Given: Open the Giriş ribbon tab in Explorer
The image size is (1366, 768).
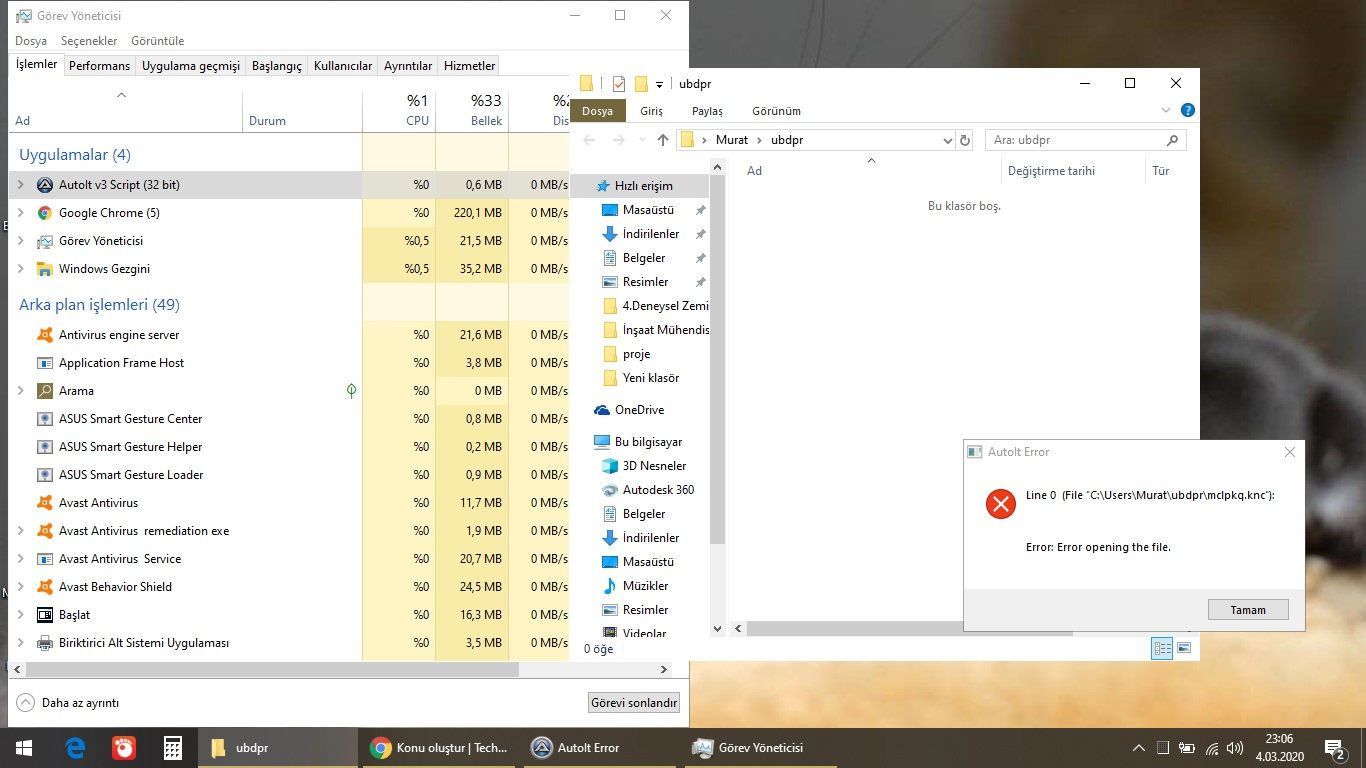Looking at the screenshot, I should coord(652,111).
